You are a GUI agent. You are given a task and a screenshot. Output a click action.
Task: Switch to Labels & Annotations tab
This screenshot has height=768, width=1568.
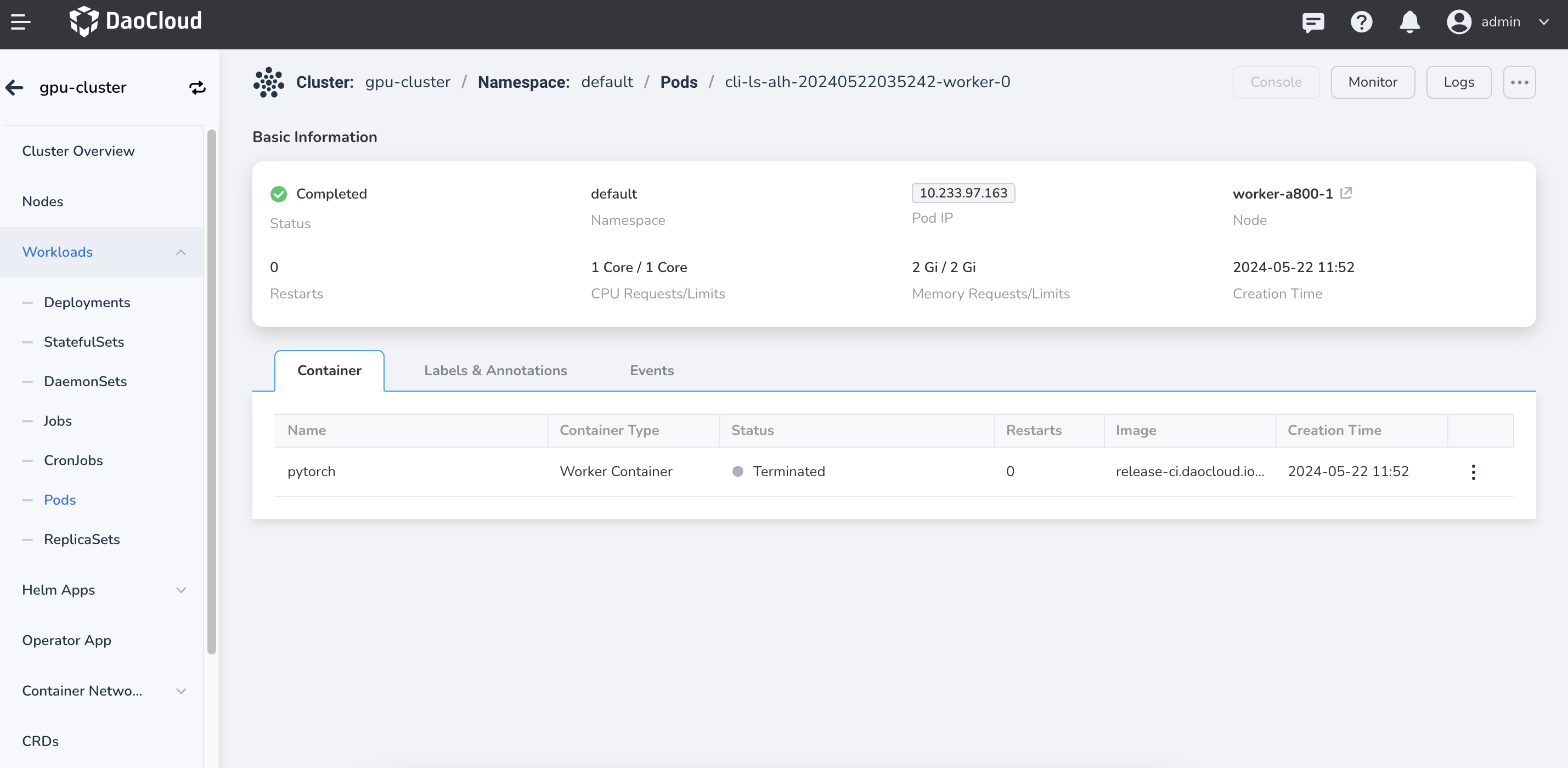pos(495,371)
